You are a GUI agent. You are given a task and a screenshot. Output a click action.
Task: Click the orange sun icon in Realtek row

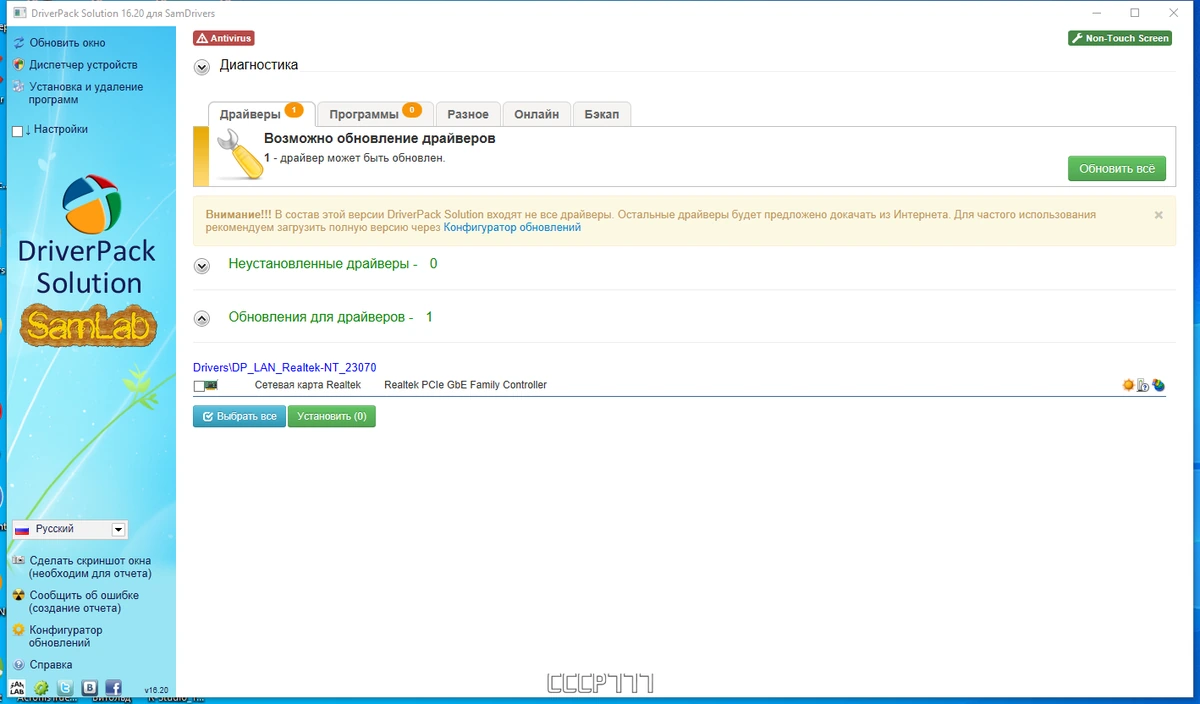(1129, 385)
